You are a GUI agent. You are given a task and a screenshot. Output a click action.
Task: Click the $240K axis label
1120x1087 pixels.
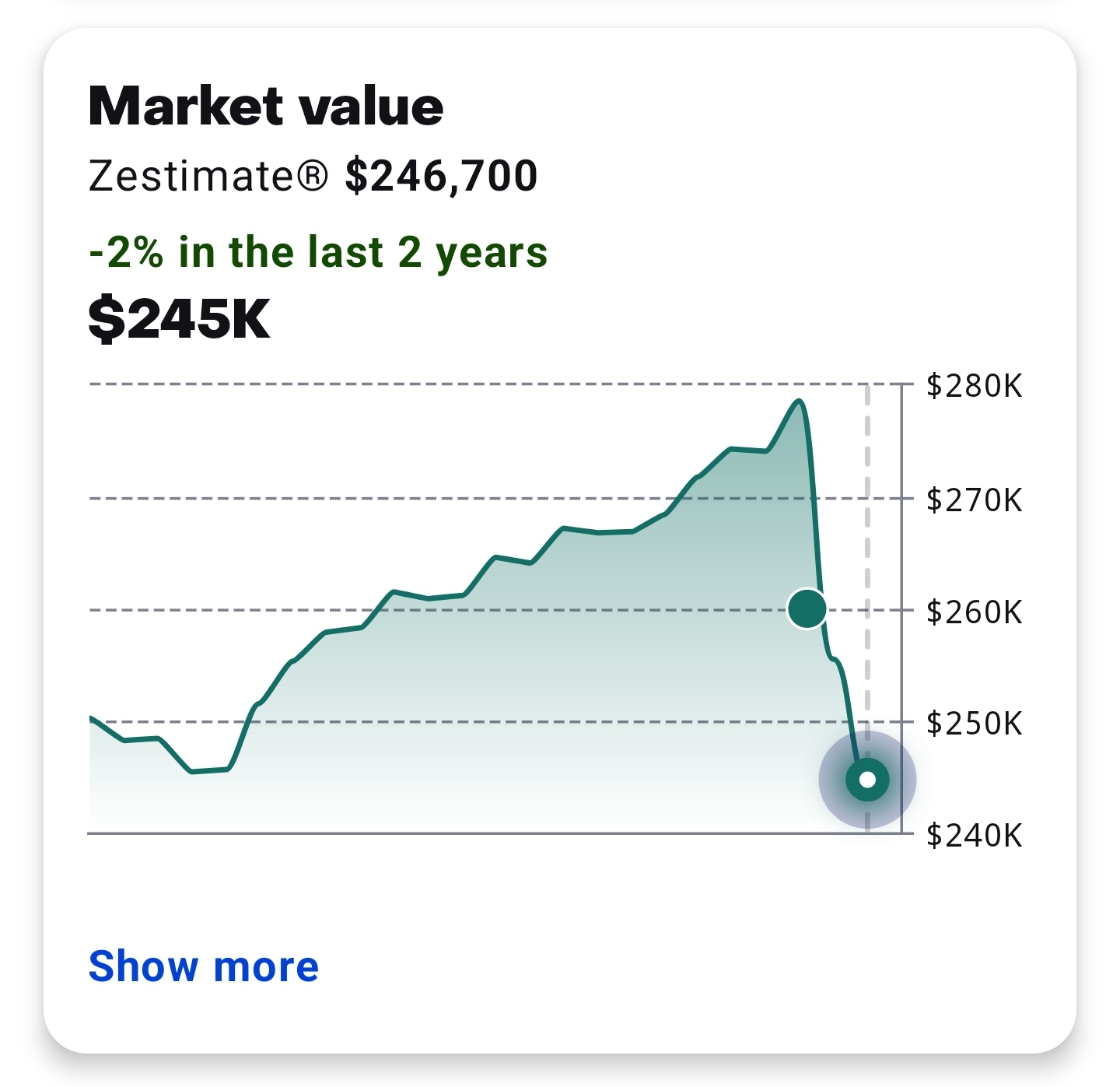tap(974, 836)
